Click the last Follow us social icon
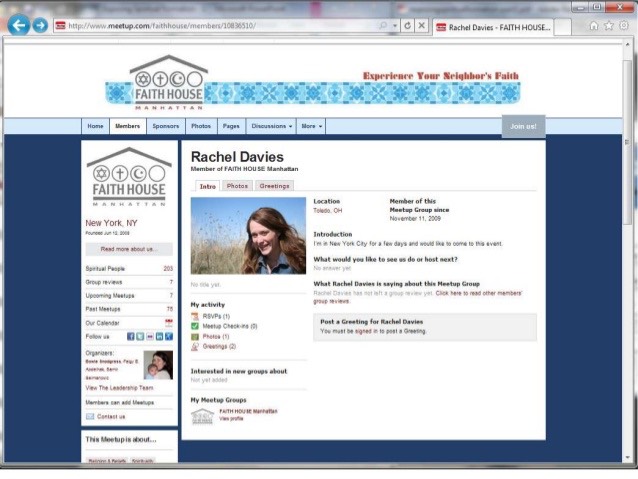The image size is (638, 479). [169, 336]
